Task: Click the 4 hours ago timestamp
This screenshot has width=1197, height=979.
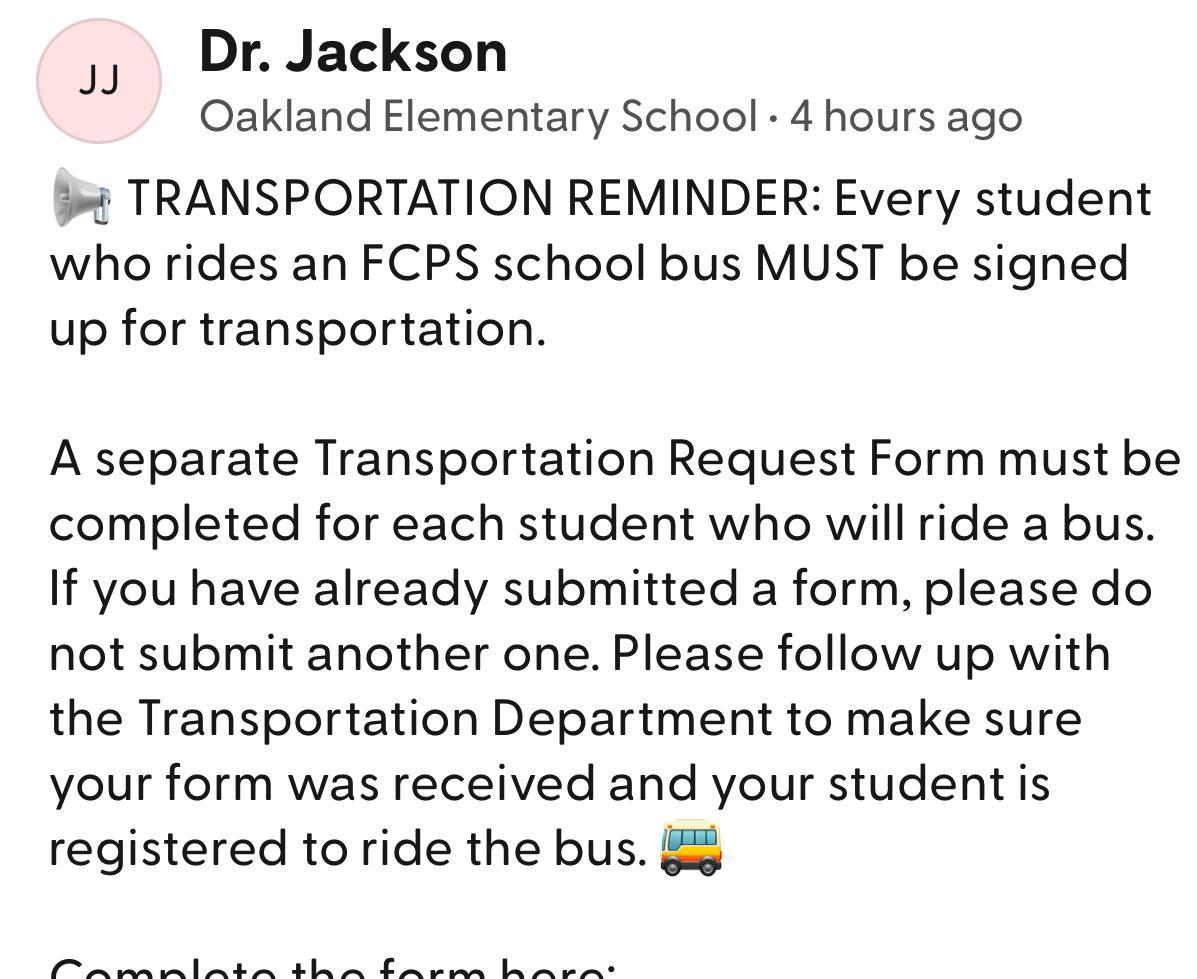Action: (906, 117)
